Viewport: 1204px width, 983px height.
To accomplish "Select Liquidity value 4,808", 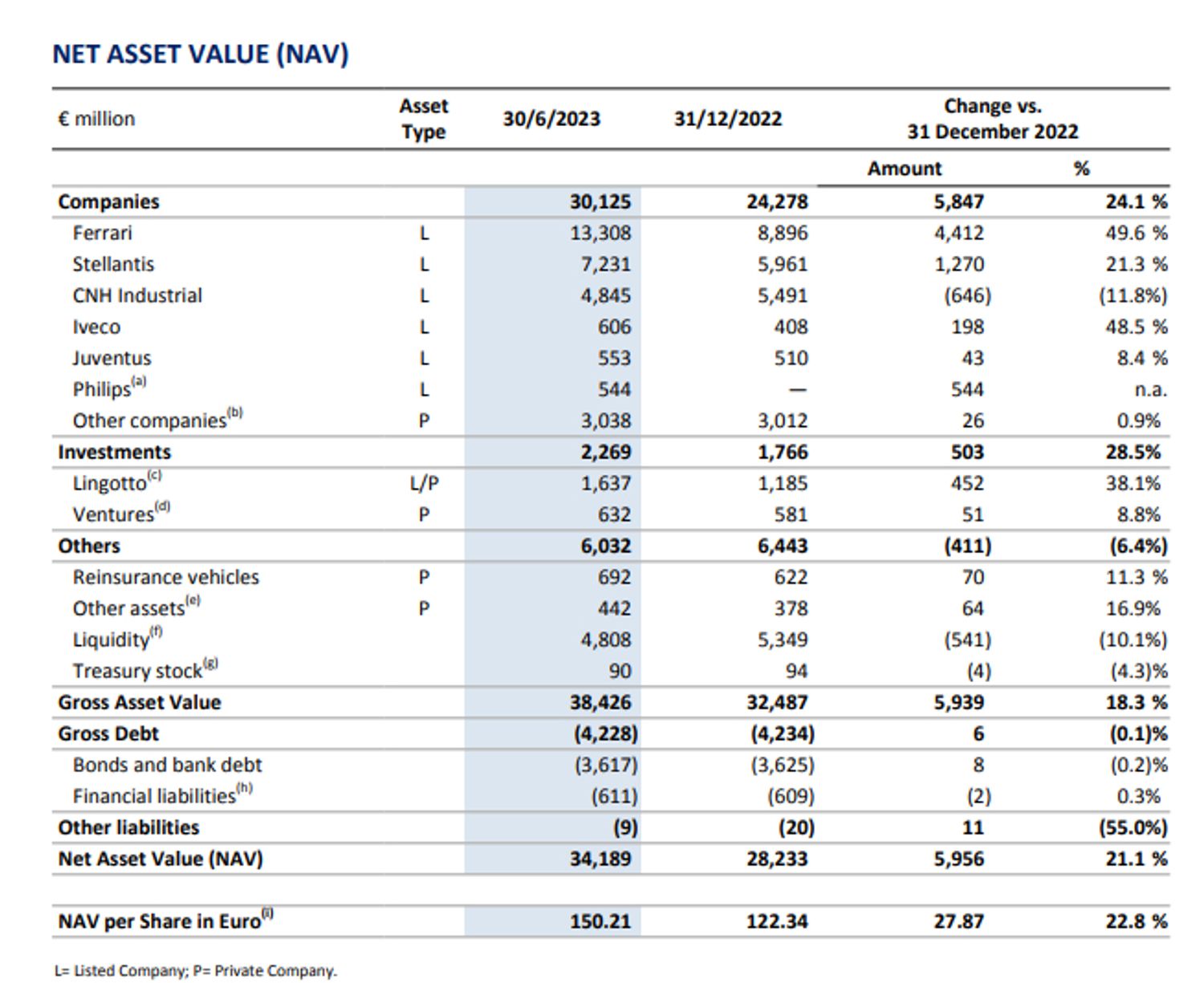I will tap(606, 640).
